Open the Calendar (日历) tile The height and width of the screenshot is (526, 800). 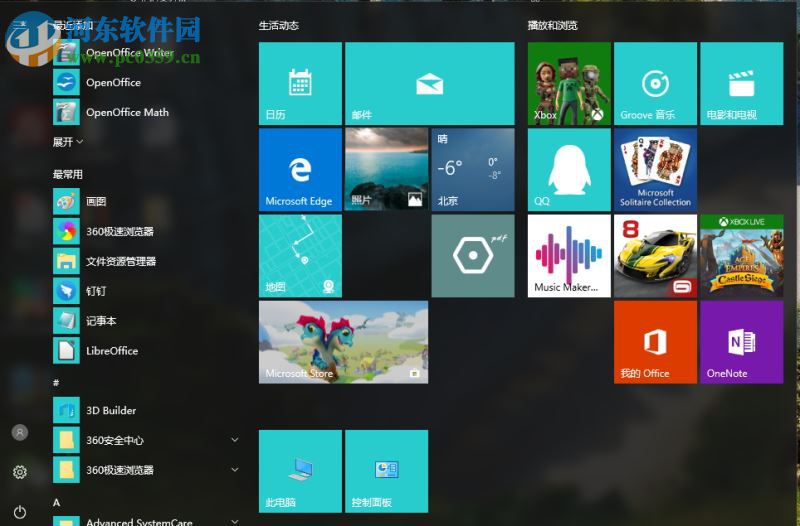[x=300, y=83]
